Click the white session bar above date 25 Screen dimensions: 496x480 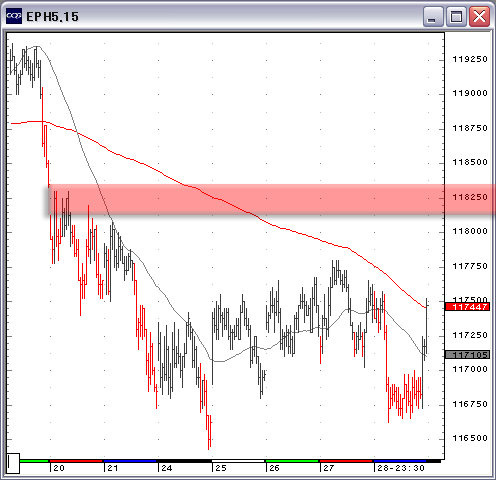coord(238,461)
